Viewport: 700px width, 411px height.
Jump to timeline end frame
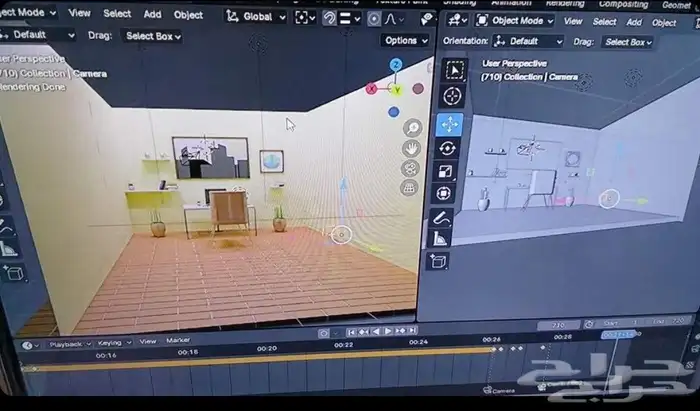(412, 330)
